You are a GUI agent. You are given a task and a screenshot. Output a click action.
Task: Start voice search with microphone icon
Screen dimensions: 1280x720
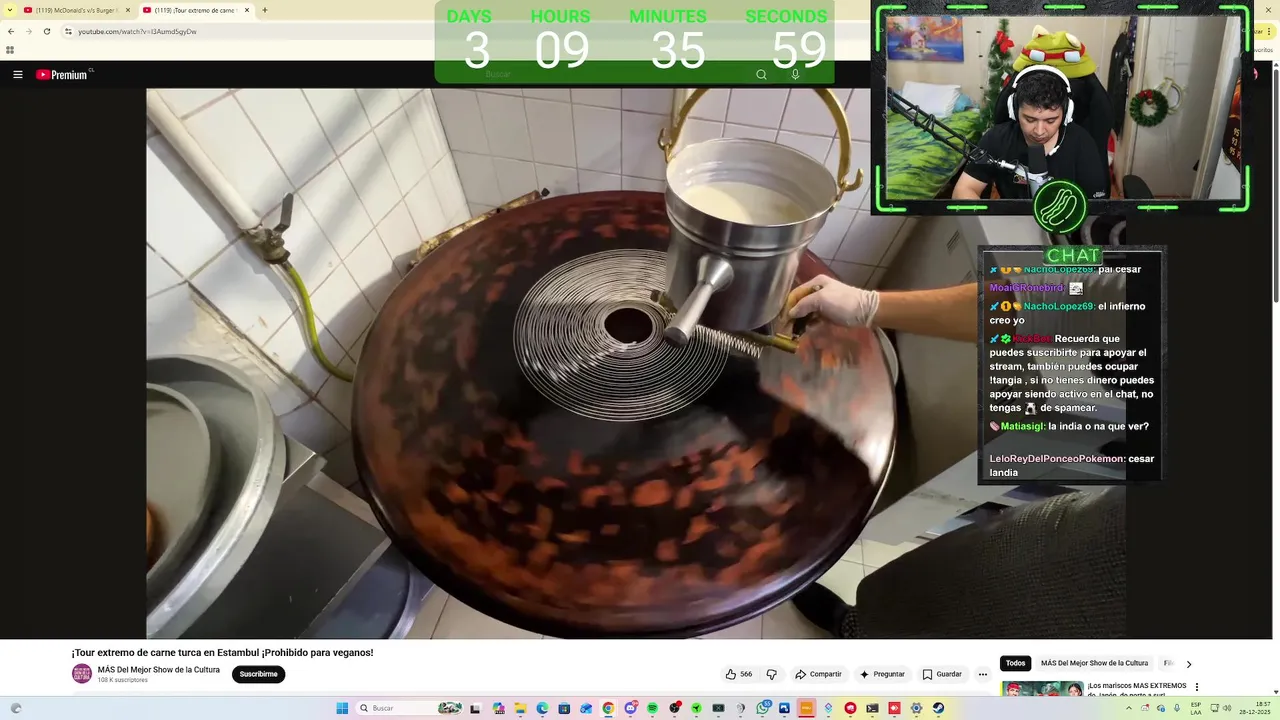point(795,74)
